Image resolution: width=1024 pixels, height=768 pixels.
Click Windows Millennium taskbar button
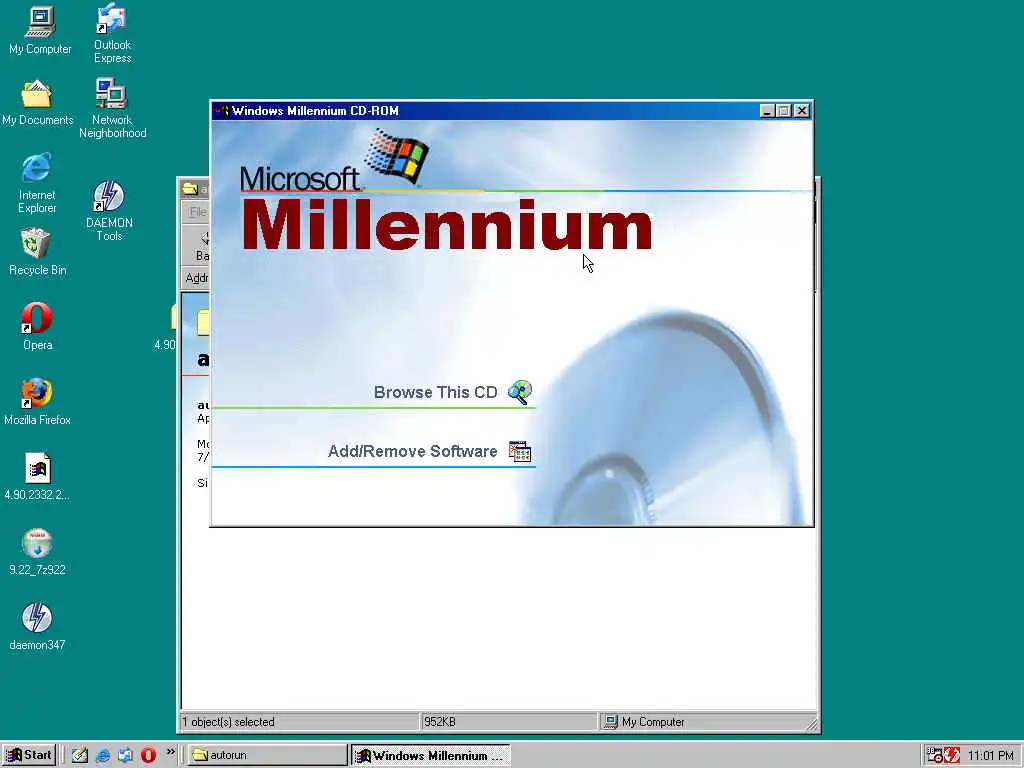pyautogui.click(x=431, y=755)
